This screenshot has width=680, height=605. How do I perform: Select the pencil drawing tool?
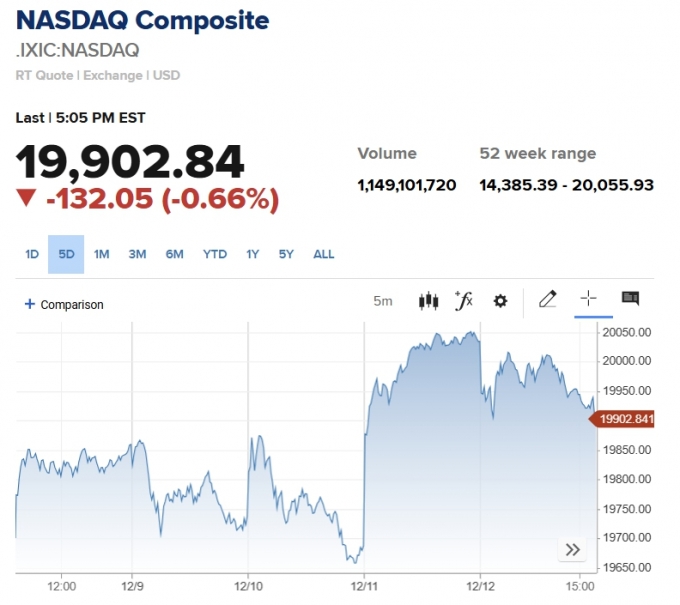(547, 299)
